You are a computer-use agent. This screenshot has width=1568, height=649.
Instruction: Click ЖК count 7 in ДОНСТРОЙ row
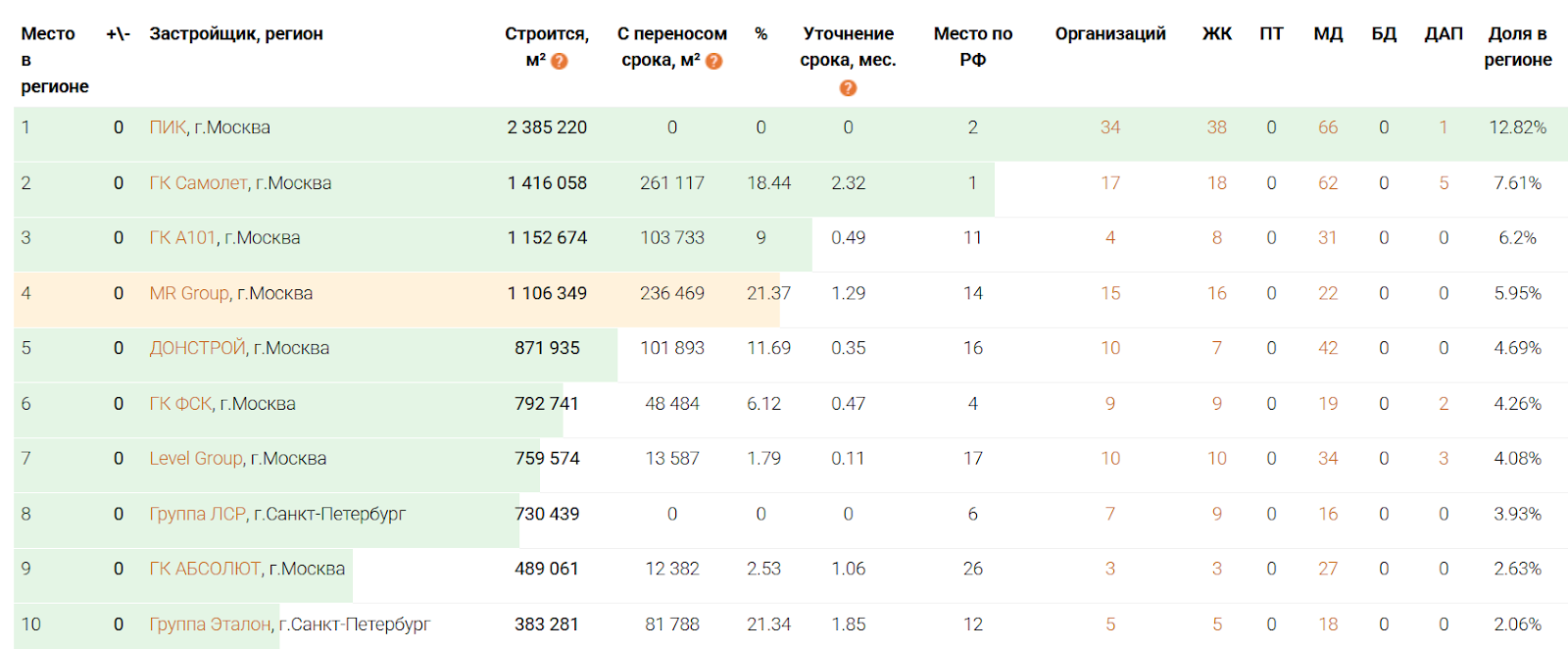pyautogui.click(x=1217, y=348)
